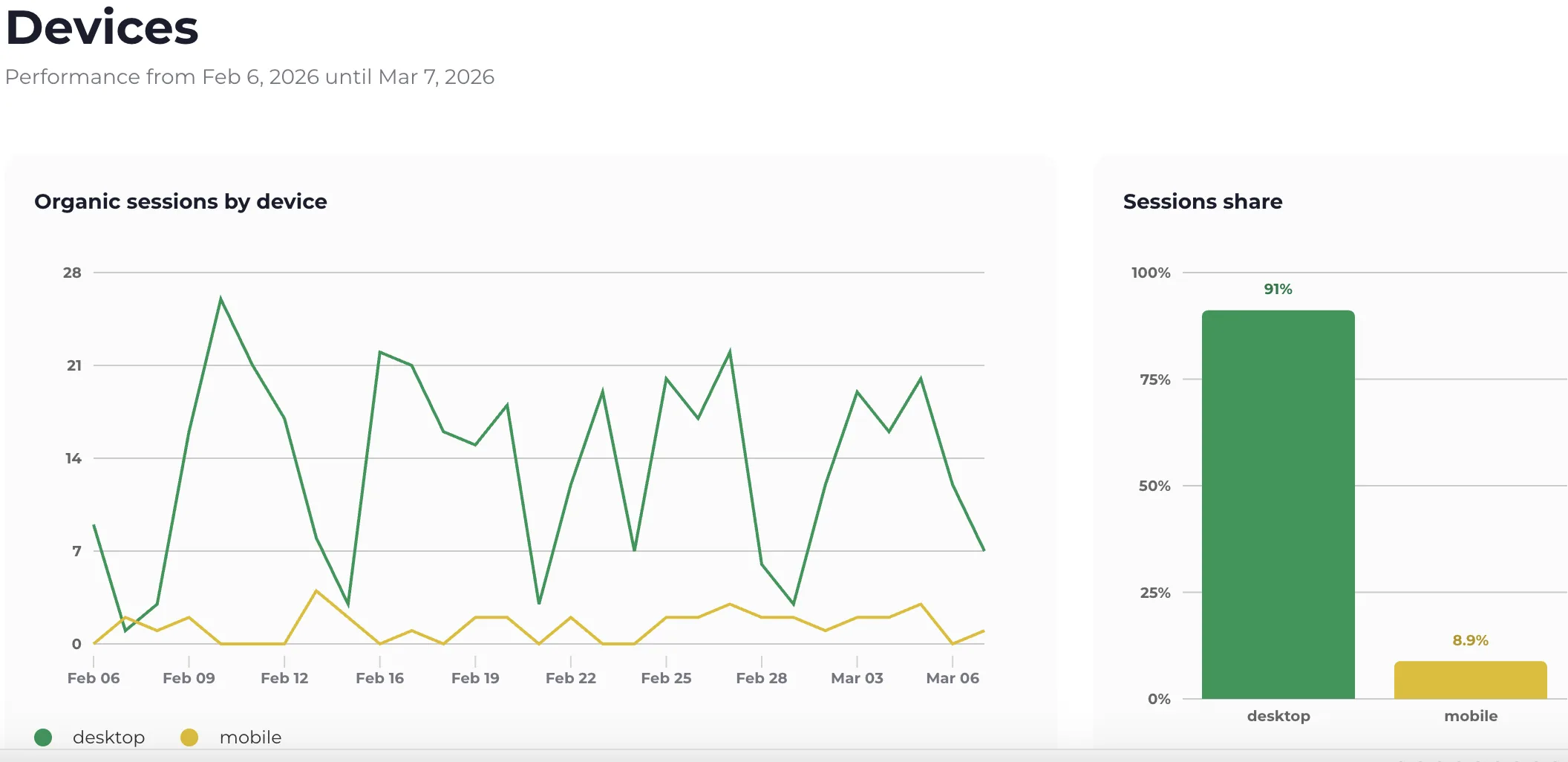The image size is (1568, 762).
Task: Click the 91% value label
Action: (x=1278, y=289)
